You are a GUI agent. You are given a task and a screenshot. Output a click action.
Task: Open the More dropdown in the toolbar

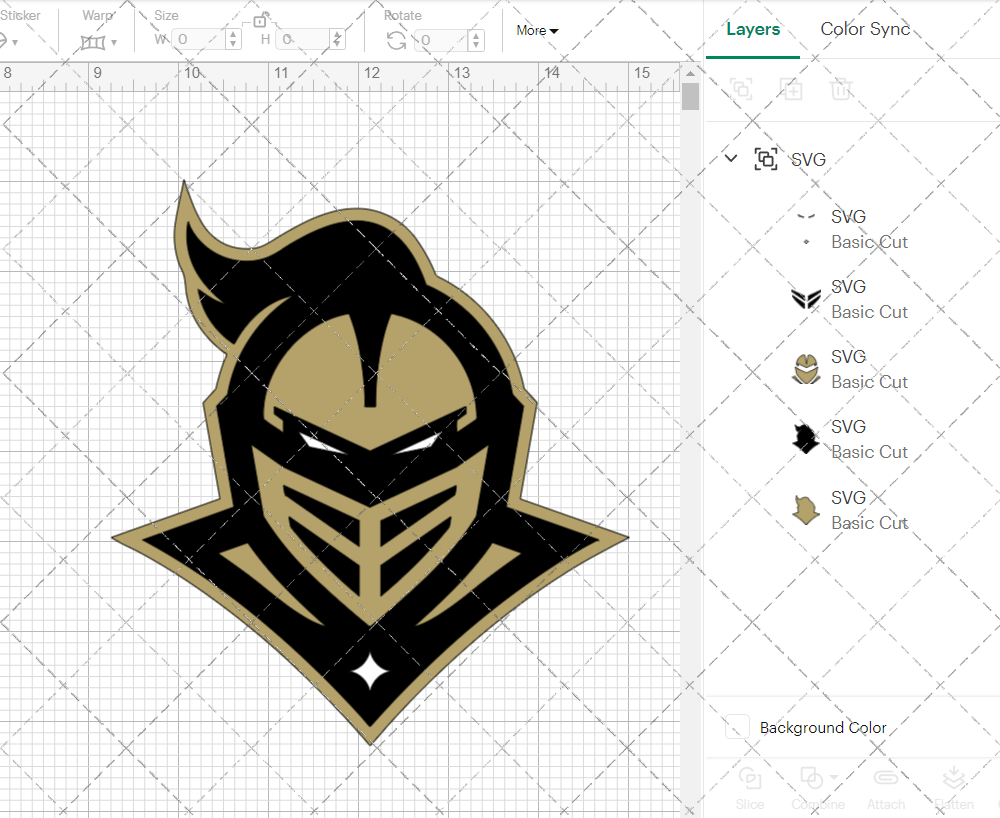point(537,31)
